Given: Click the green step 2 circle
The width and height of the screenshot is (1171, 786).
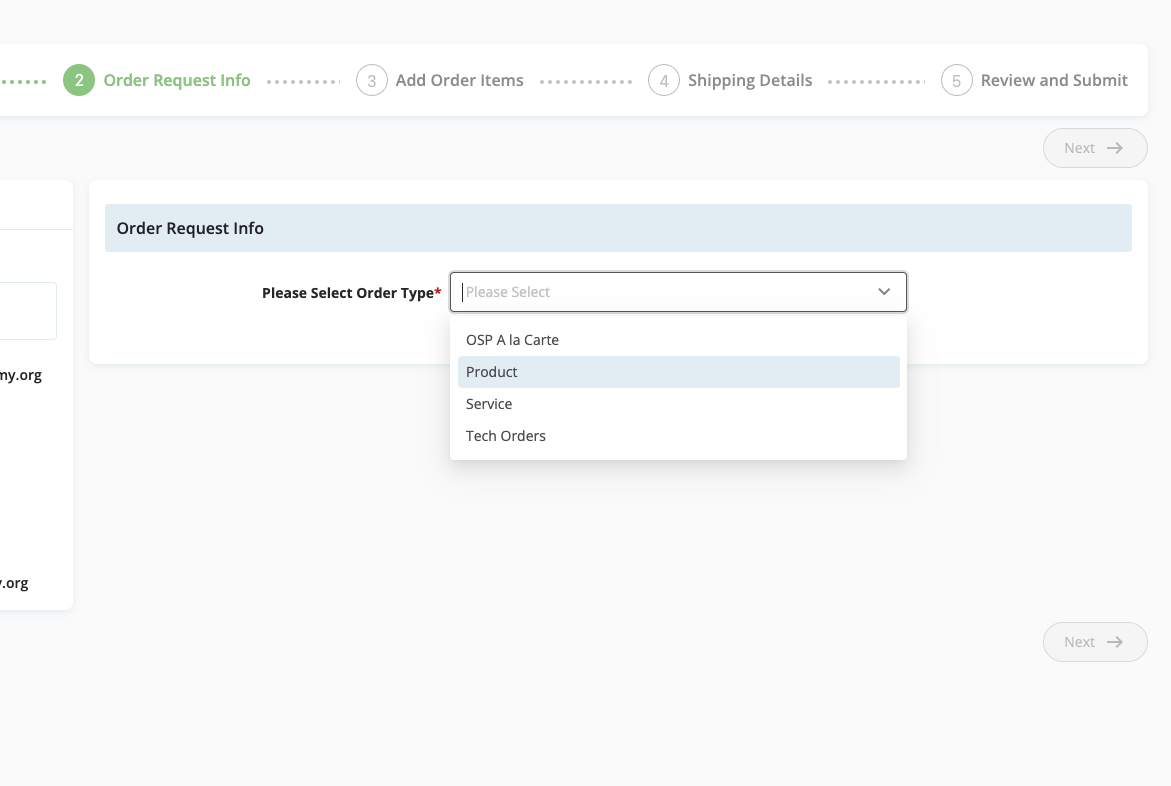Looking at the screenshot, I should 79,81.
